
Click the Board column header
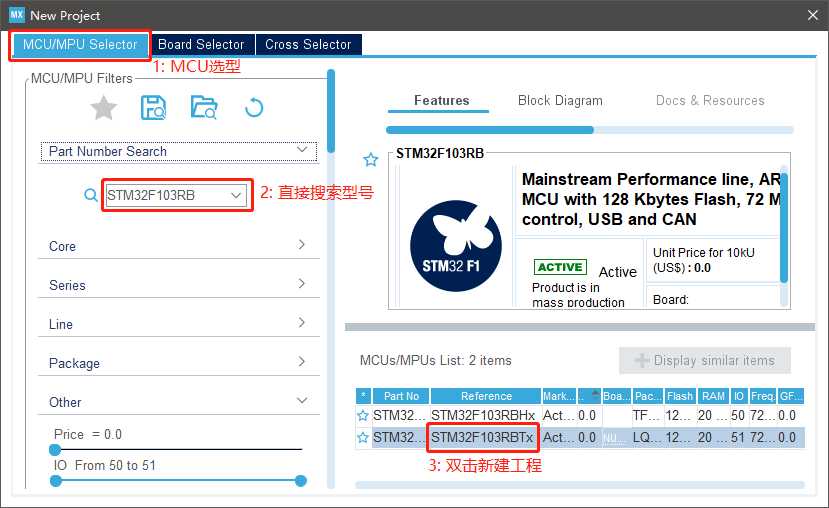tap(616, 396)
